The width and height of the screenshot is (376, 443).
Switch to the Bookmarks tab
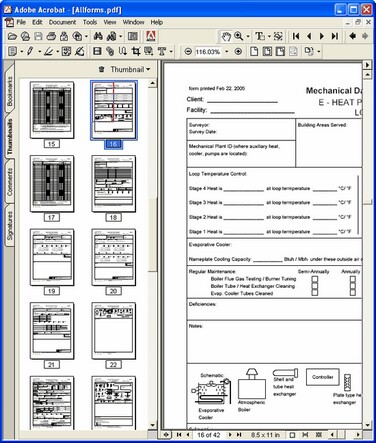pyautogui.click(x=10, y=91)
